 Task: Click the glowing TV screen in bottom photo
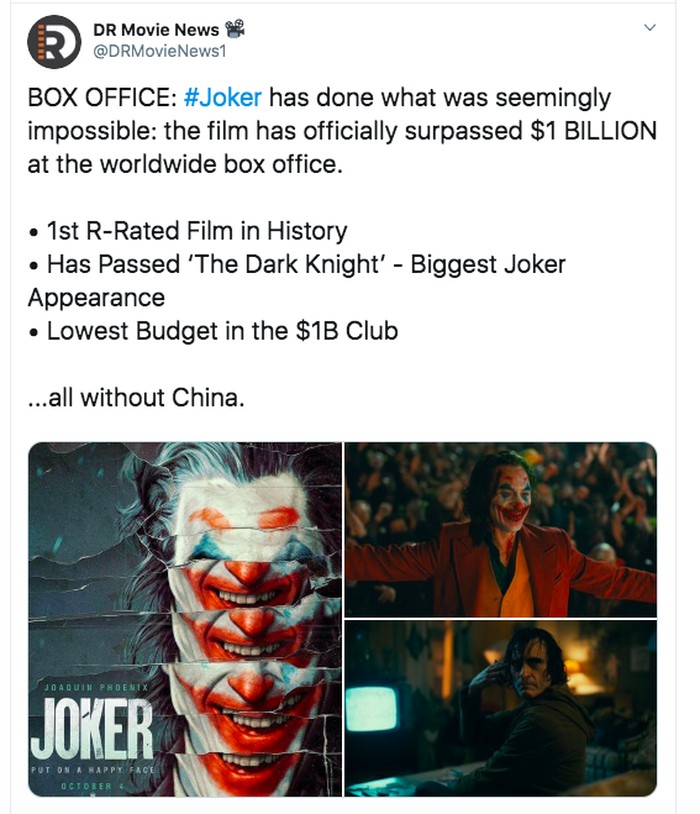pos(371,709)
